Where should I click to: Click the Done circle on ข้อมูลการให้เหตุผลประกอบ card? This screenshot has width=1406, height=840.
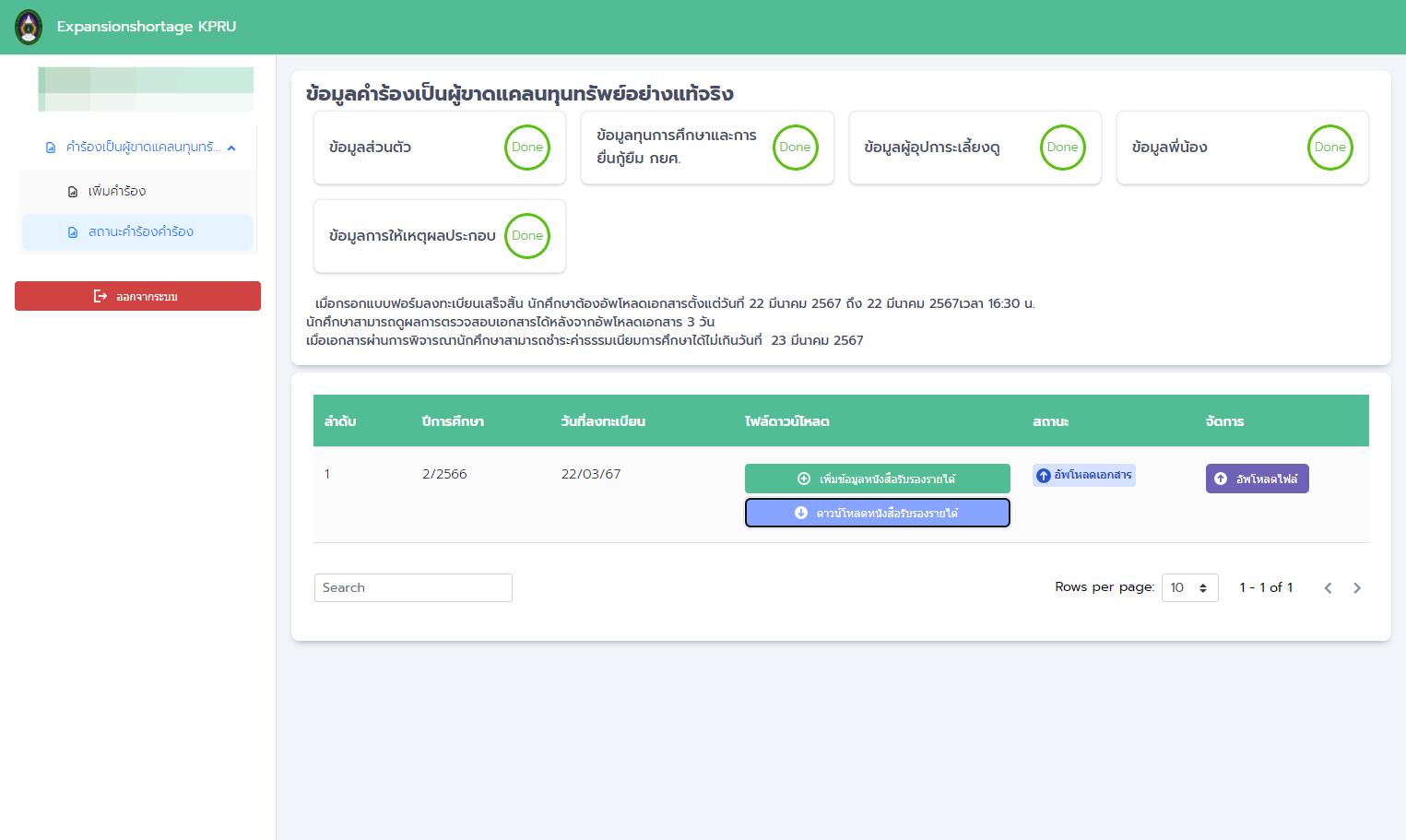coord(527,236)
